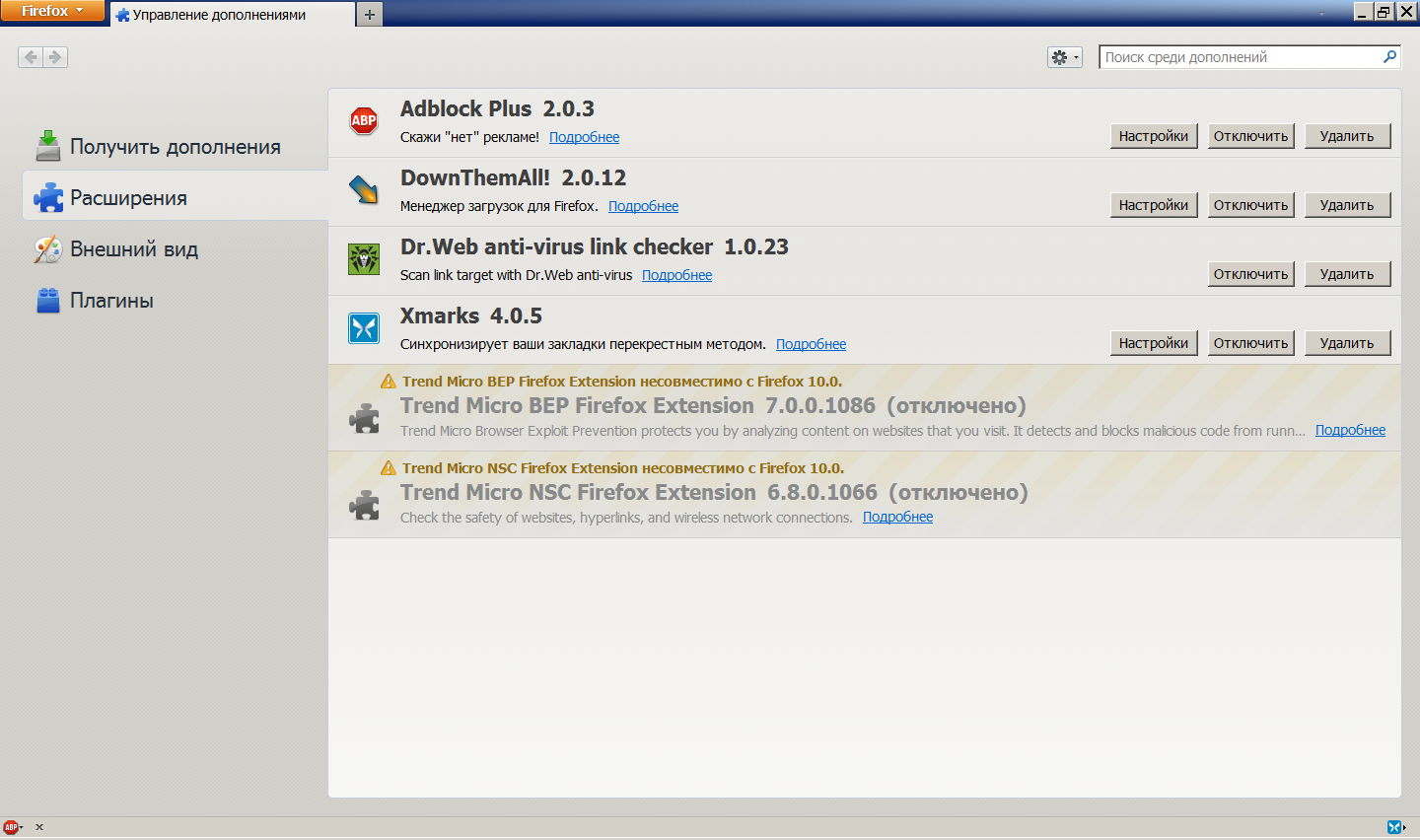Click the Xmarks 'Синхронизирует ваши закладки' description
1420x840 pixels.
pyautogui.click(x=583, y=344)
